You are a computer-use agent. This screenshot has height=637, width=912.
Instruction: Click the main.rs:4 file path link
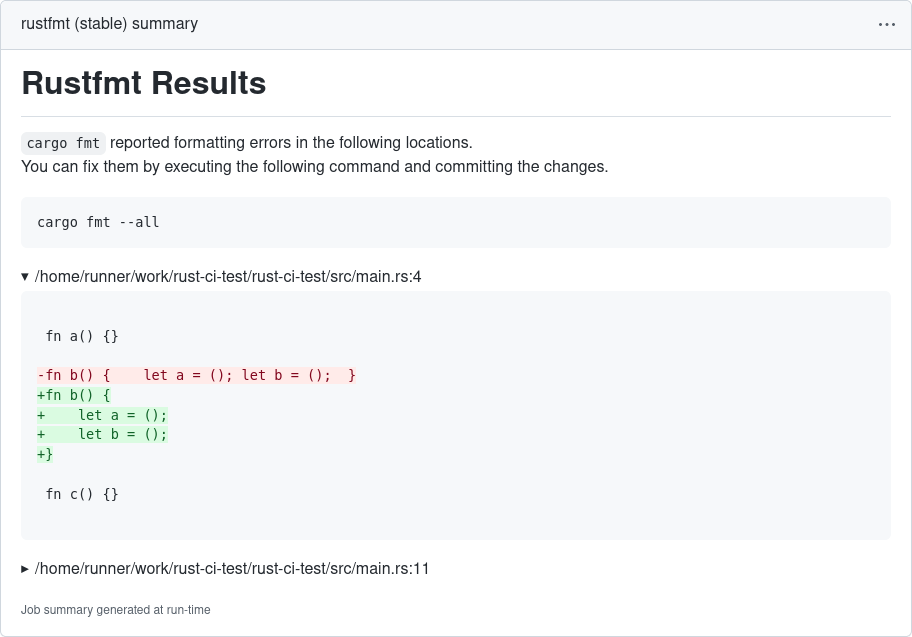(227, 276)
